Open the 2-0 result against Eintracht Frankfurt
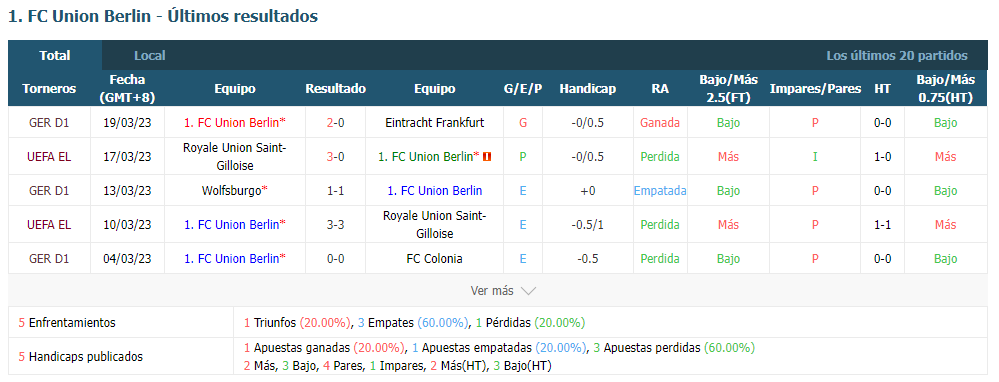This screenshot has height=382, width=999. (x=335, y=123)
